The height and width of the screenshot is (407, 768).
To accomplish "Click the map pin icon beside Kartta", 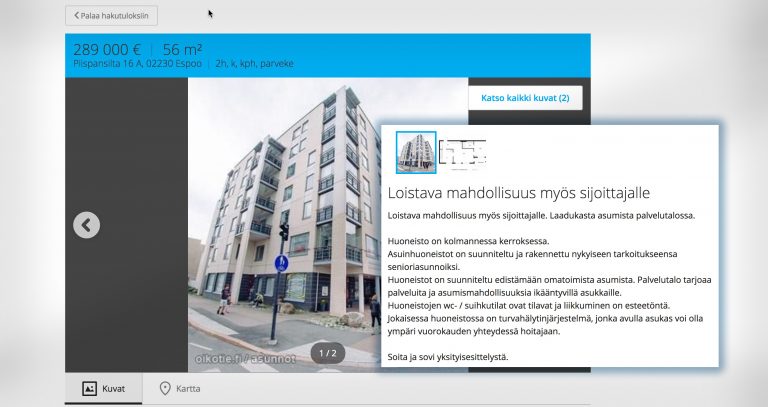I will coord(165,389).
